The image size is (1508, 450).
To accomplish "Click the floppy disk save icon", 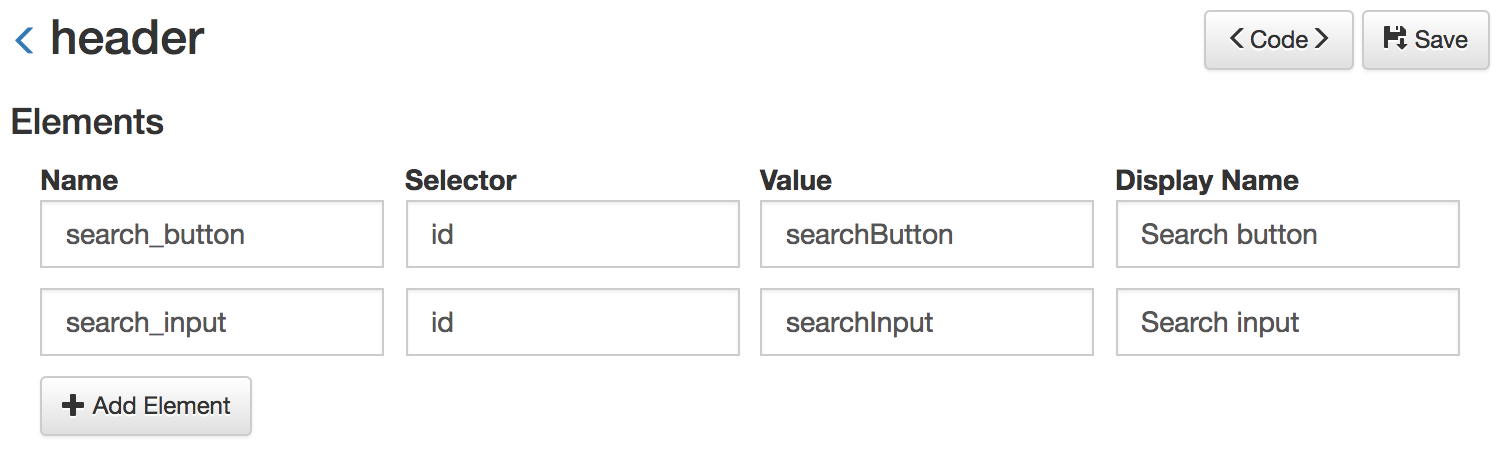I will pos(1394,39).
